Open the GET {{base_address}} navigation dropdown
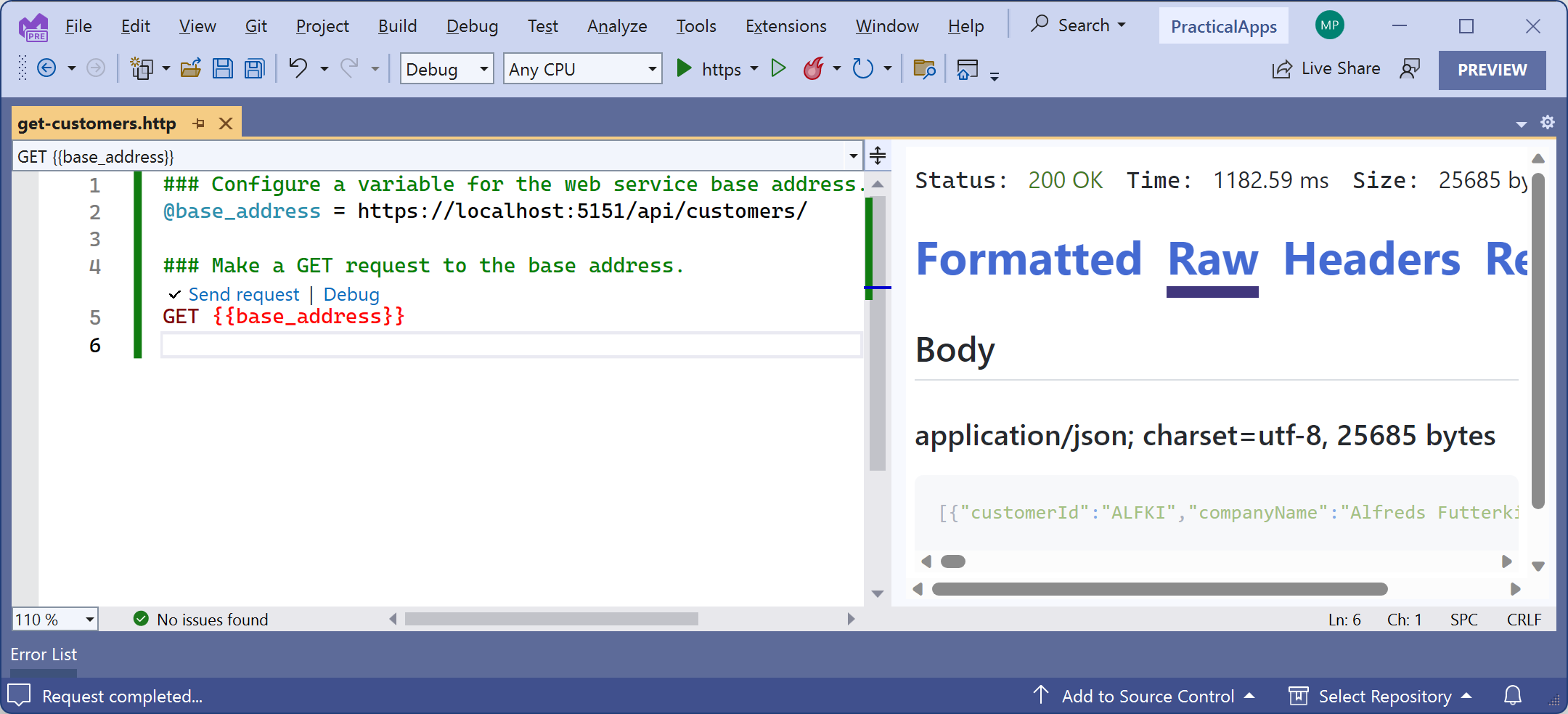 pos(438,156)
